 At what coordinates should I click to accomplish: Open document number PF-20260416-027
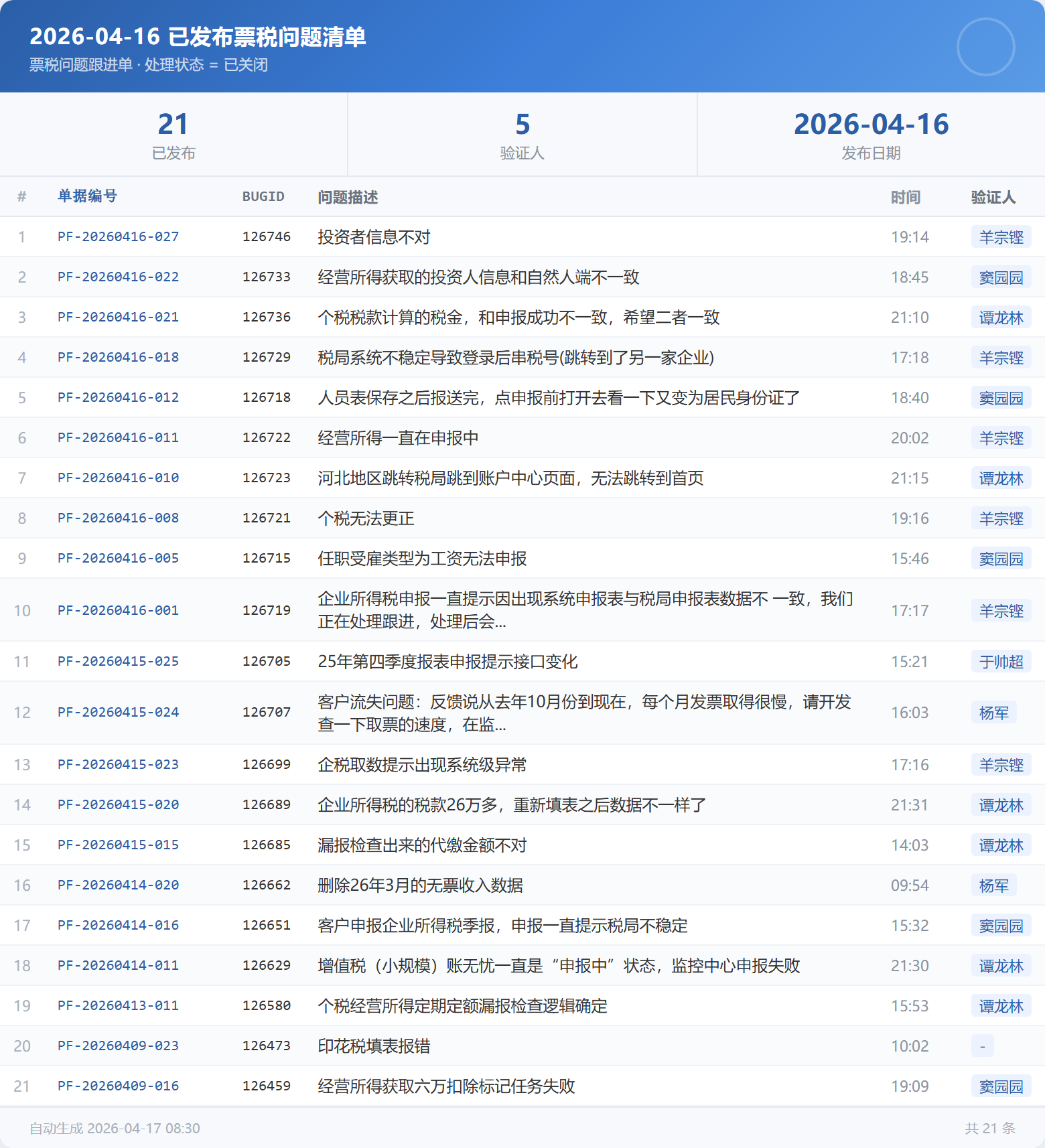pyautogui.click(x=118, y=236)
